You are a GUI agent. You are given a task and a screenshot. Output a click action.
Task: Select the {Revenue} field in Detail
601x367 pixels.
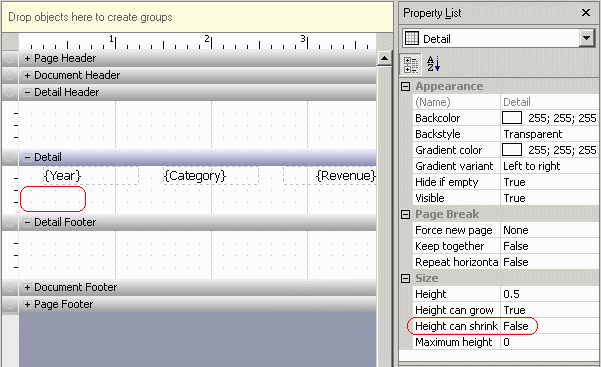pyautogui.click(x=330, y=176)
